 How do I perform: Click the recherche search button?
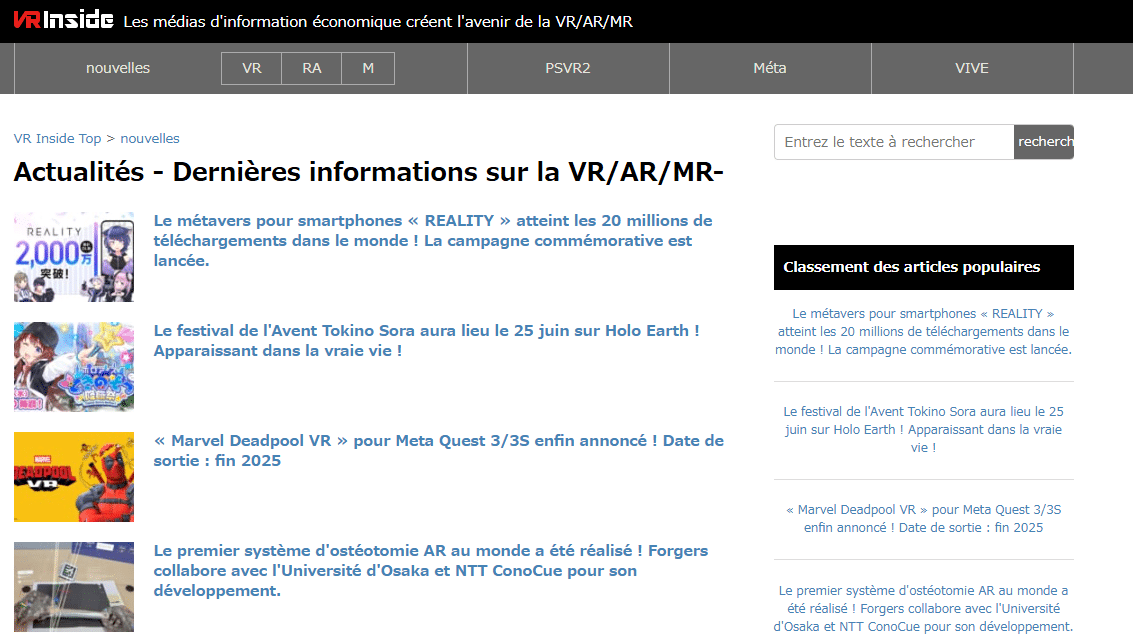click(1044, 142)
